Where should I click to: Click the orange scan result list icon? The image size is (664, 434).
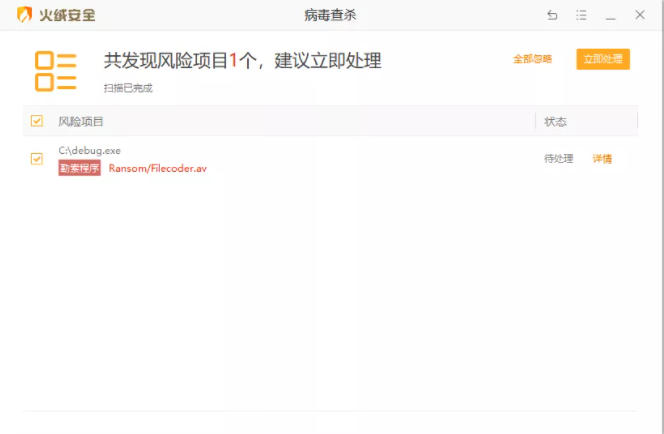click(x=56, y=69)
